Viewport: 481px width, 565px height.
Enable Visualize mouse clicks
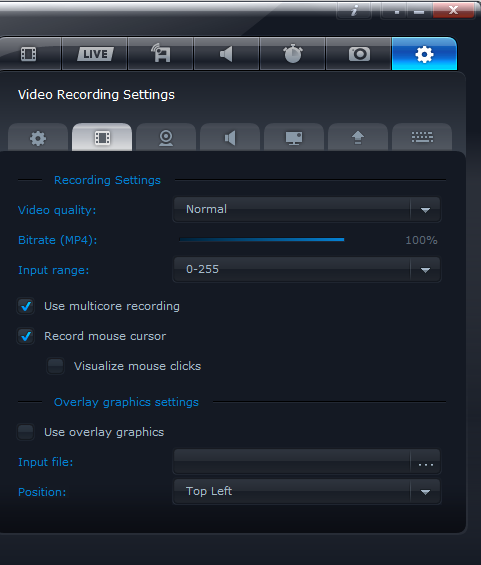click(55, 366)
